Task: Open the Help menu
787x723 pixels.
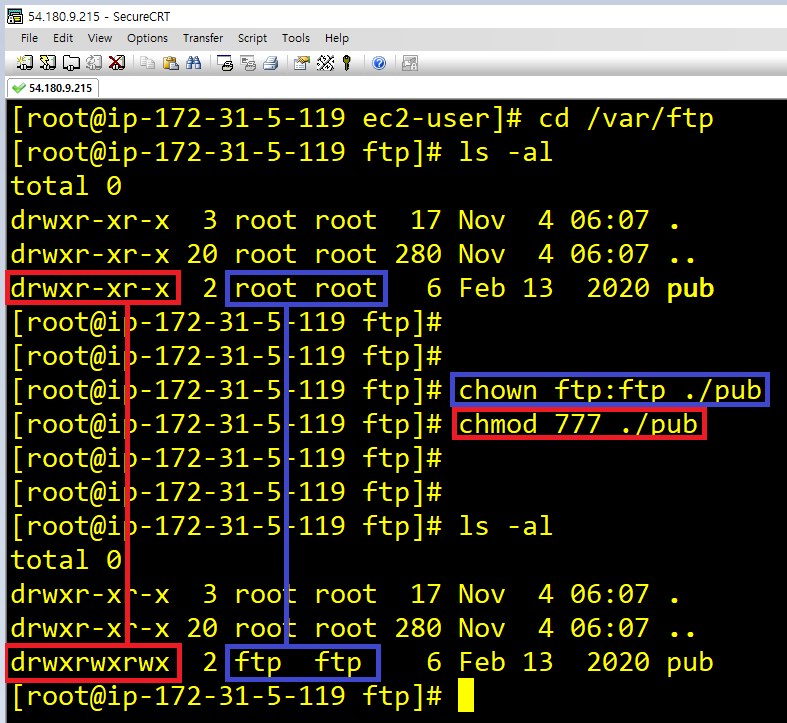Action: tap(336, 38)
